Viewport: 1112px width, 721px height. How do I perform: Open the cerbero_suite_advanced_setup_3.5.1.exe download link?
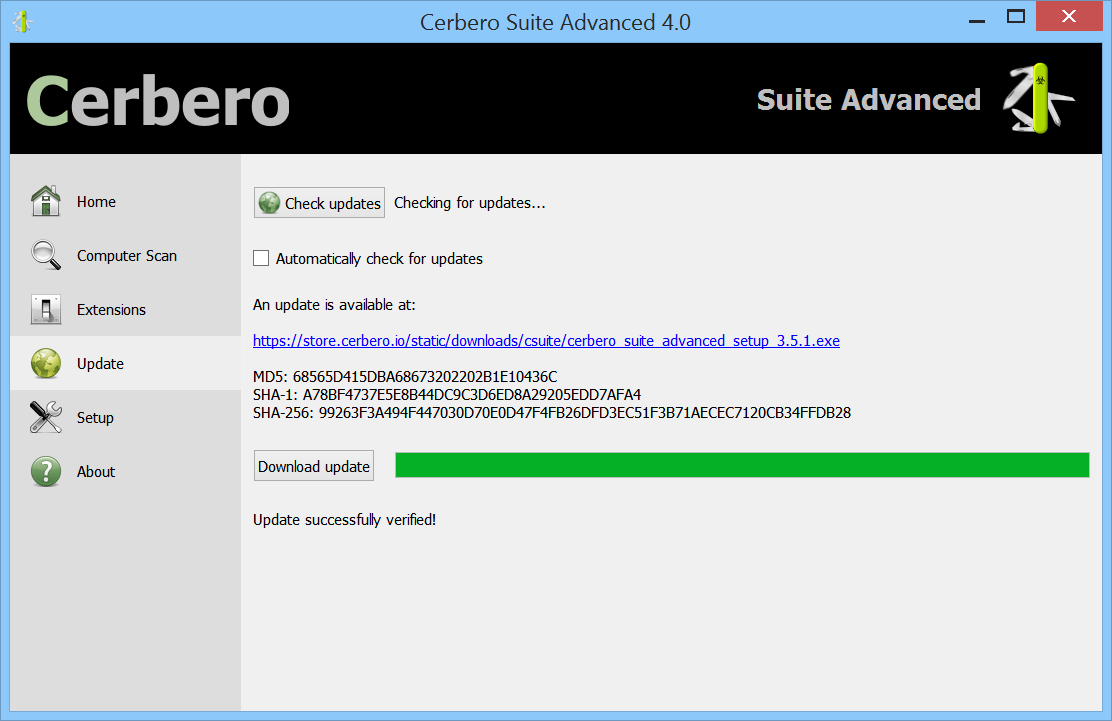coord(546,341)
